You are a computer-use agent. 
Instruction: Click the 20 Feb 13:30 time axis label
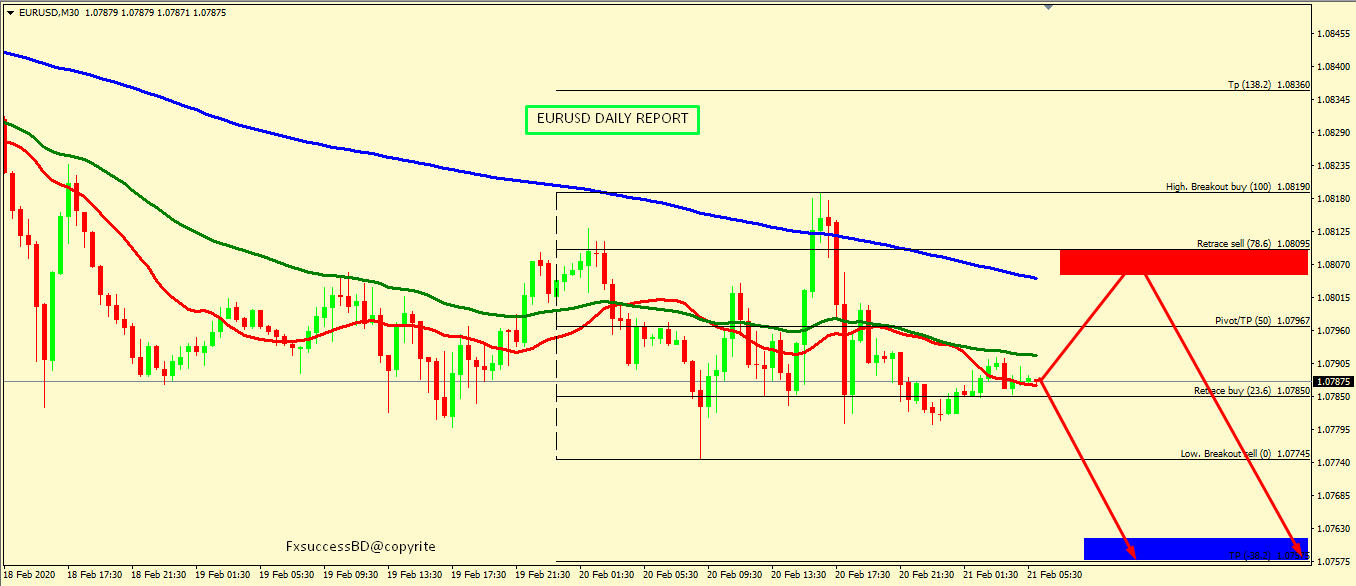[801, 576]
